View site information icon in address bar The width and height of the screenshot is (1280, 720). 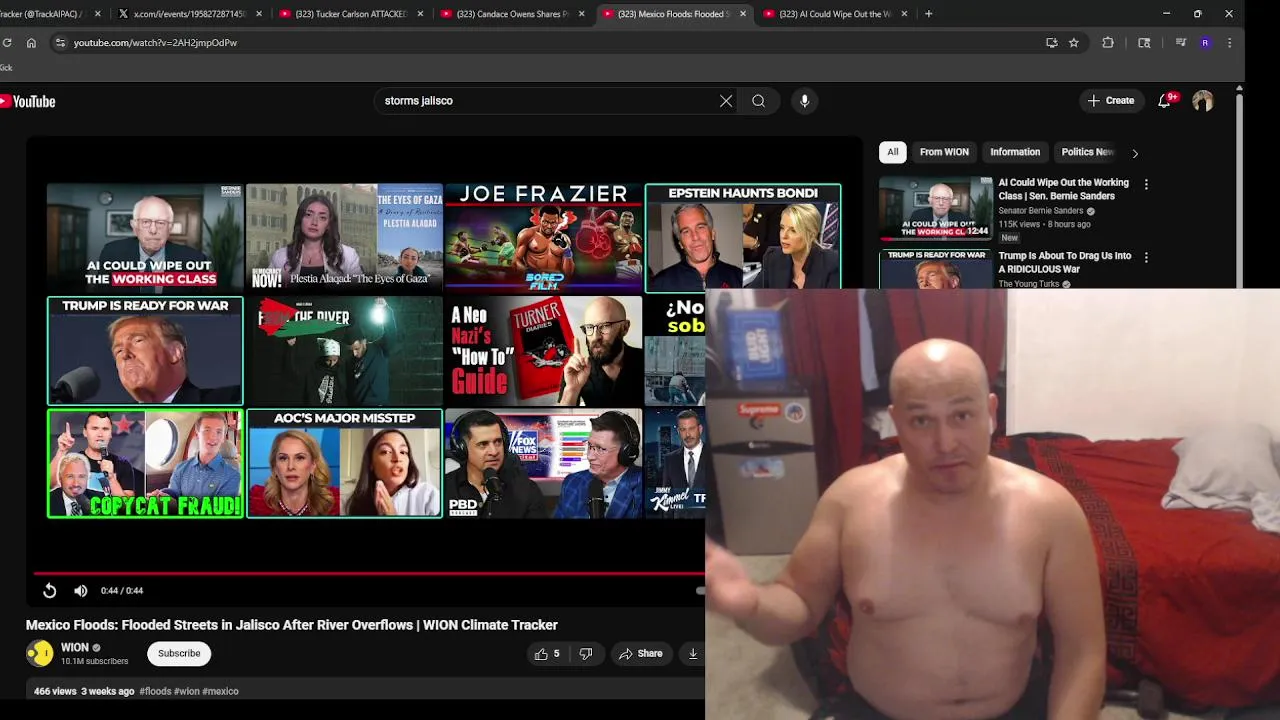click(60, 43)
